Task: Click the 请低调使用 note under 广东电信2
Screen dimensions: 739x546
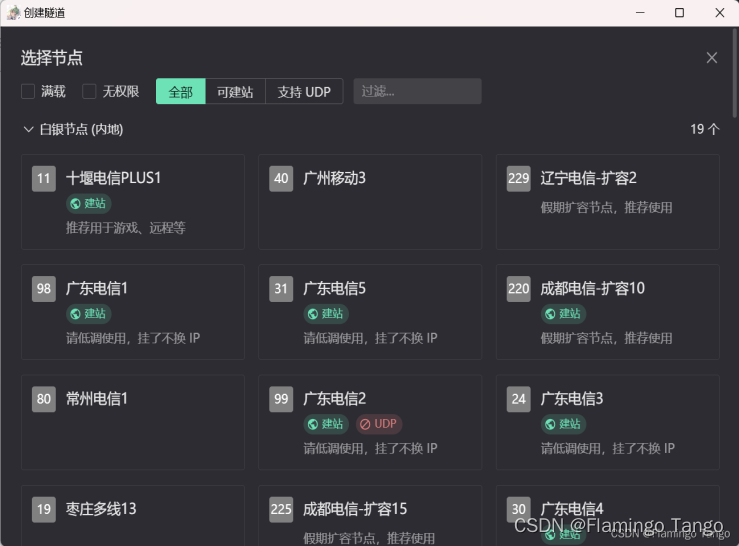Action: tap(370, 449)
